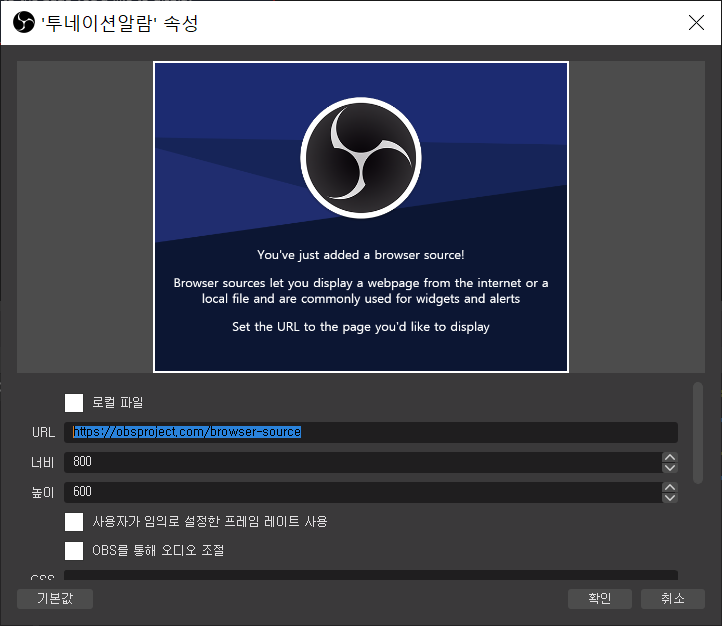Screen dimensions: 722x626
Task: Click the browser source preview image
Action: [361, 217]
